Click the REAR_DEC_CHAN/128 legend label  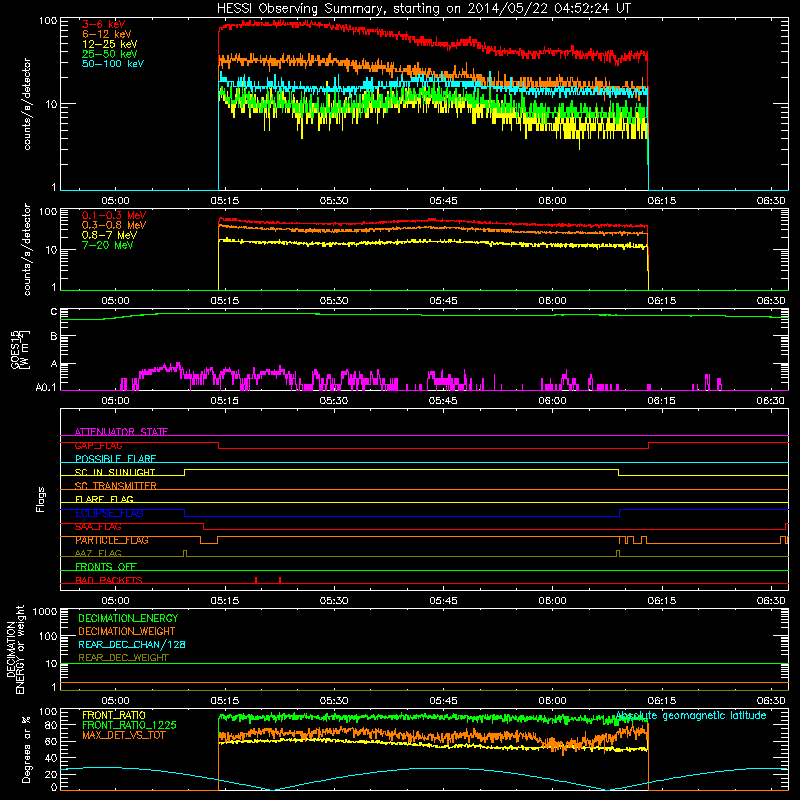[132, 644]
